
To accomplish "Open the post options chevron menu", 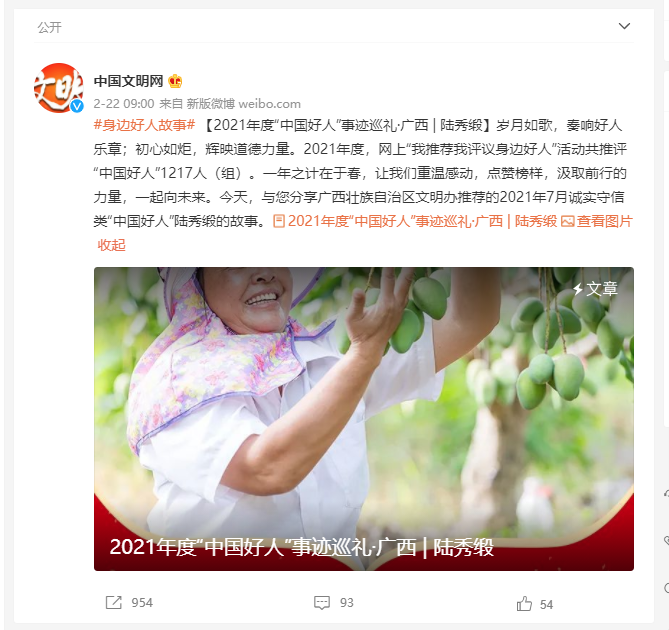I will point(624,26).
